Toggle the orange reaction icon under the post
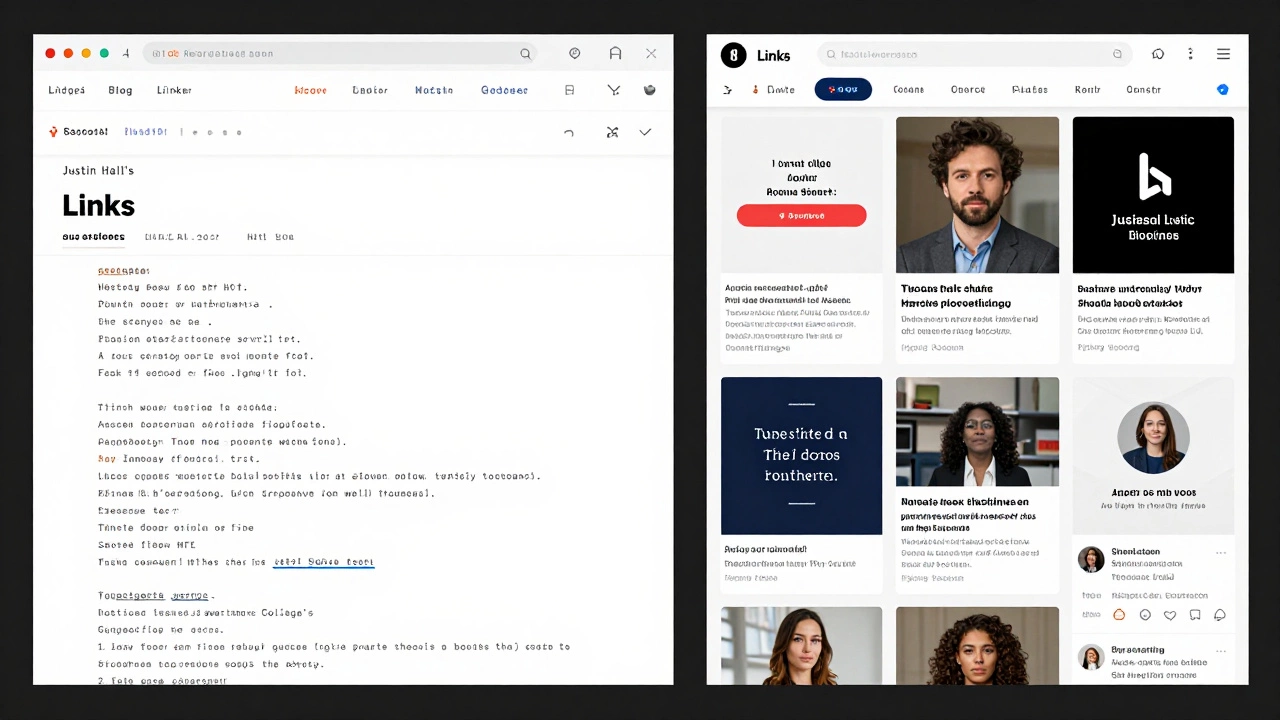This screenshot has width=1280, height=720. point(1119,615)
